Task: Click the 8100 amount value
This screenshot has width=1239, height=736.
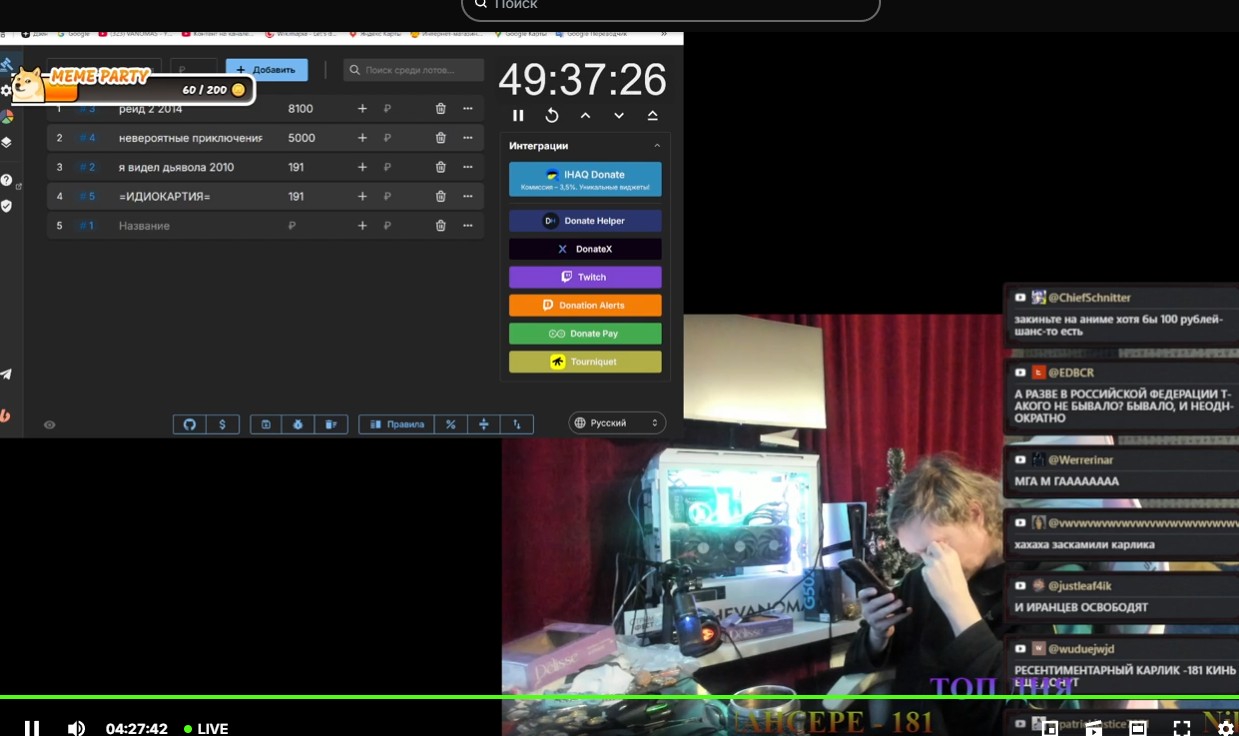Action: coord(300,109)
